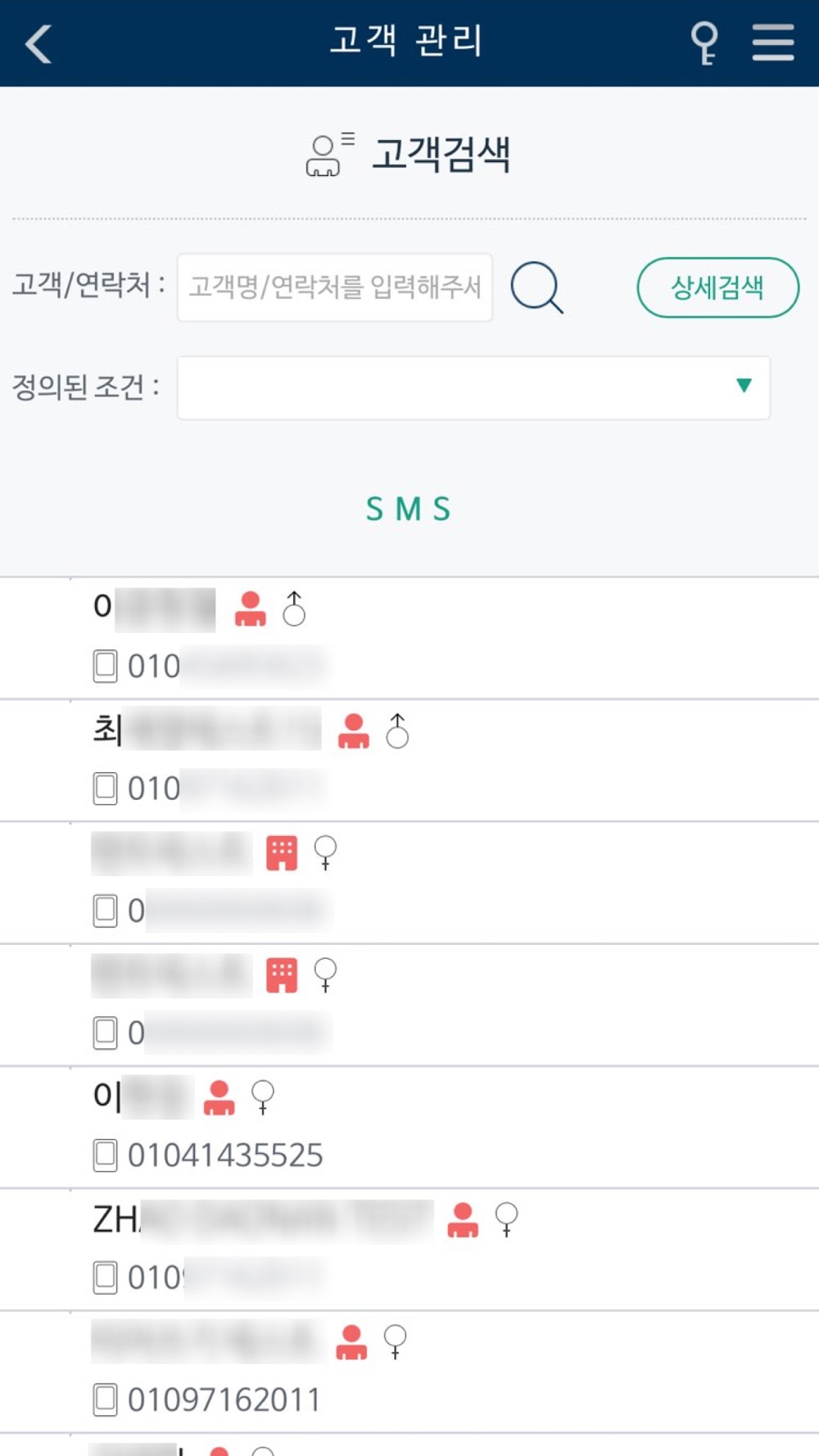Check the box beside 01097162011
Image resolution: width=819 pixels, height=1456 pixels.
(x=105, y=1399)
